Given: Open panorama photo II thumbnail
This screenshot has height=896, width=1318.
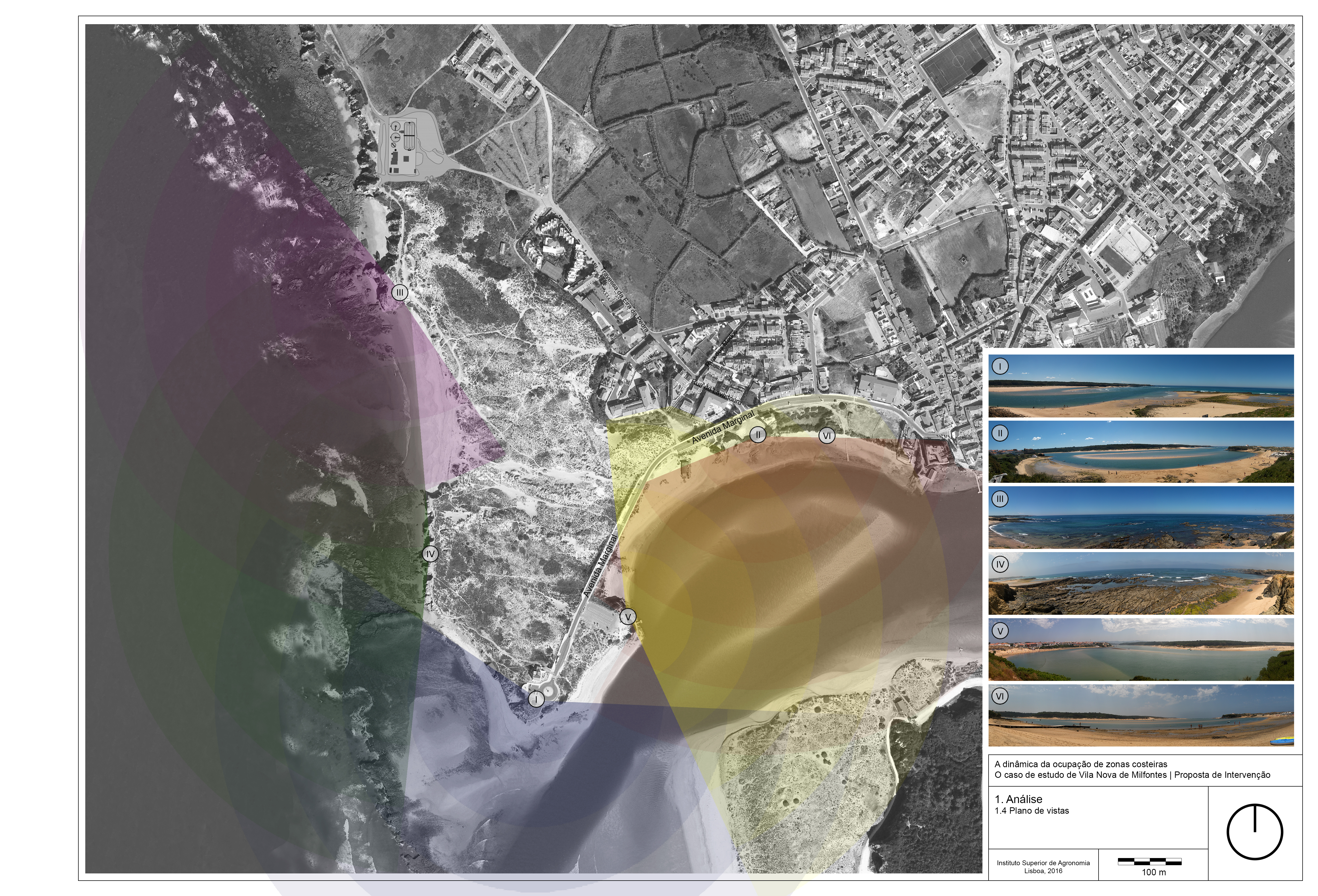Looking at the screenshot, I should [1141, 452].
